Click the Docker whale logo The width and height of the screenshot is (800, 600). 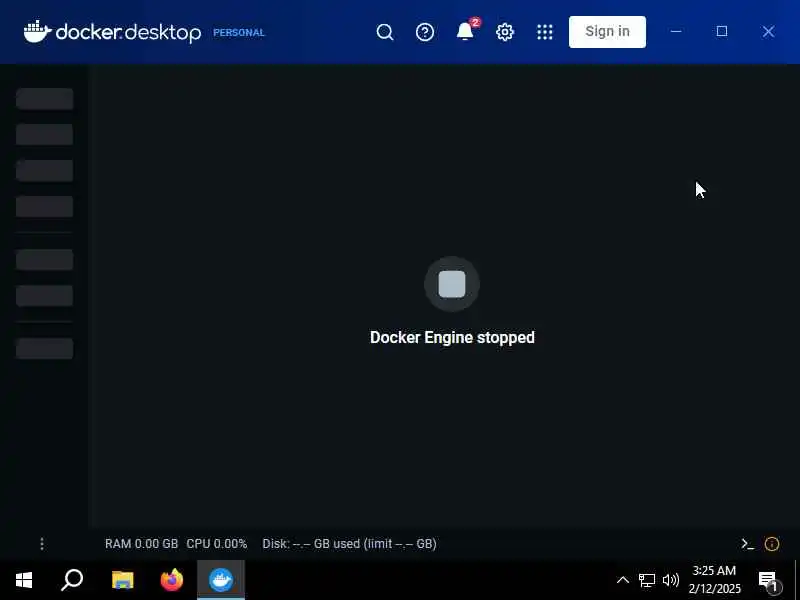37,32
